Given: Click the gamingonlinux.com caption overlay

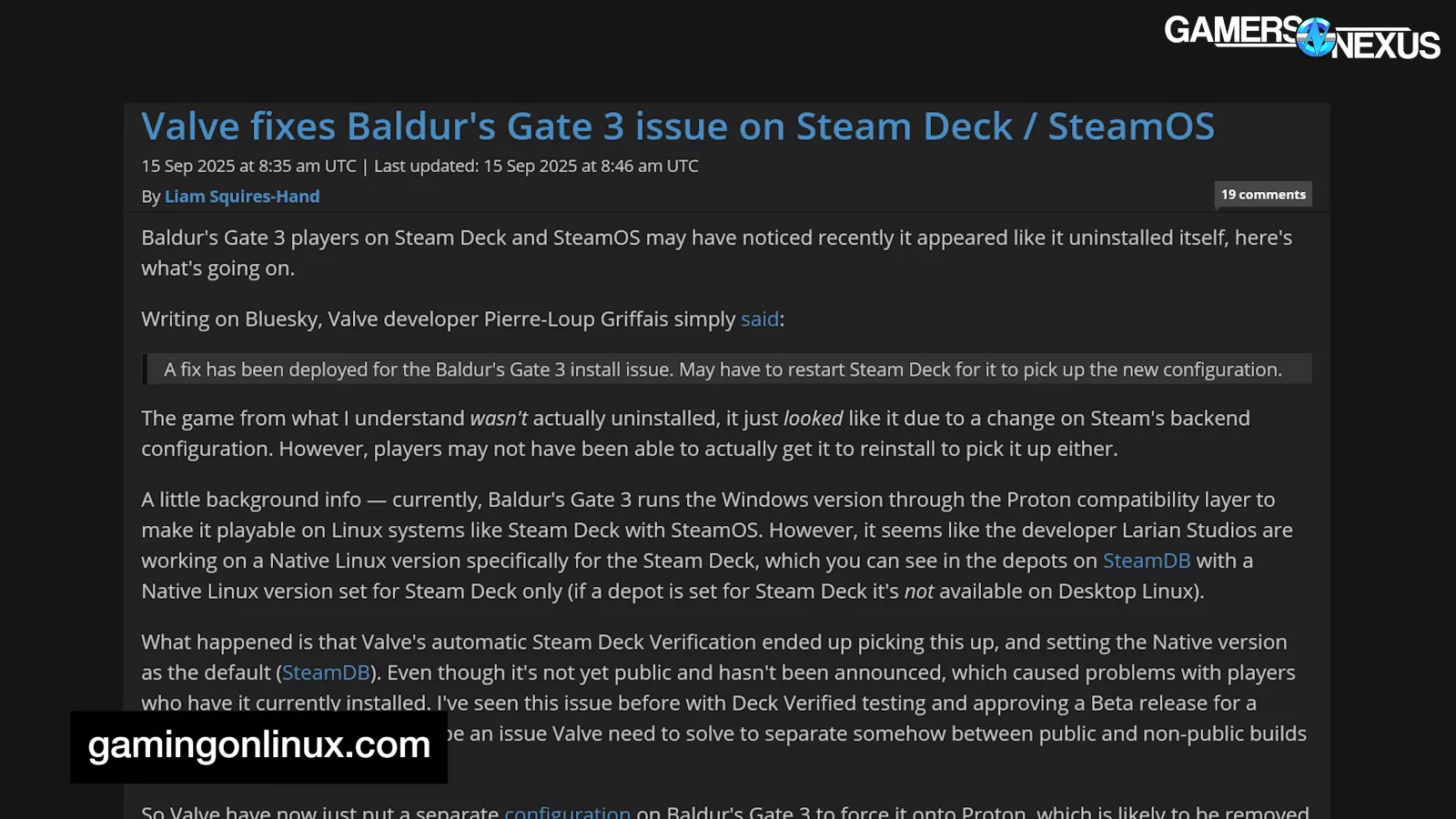Looking at the screenshot, I should tap(259, 747).
